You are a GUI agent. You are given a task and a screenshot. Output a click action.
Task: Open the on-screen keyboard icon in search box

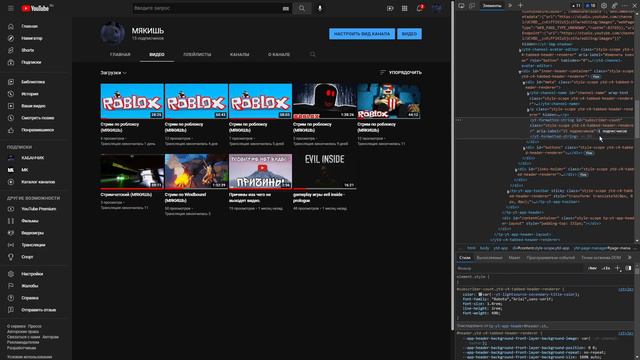[286, 8]
